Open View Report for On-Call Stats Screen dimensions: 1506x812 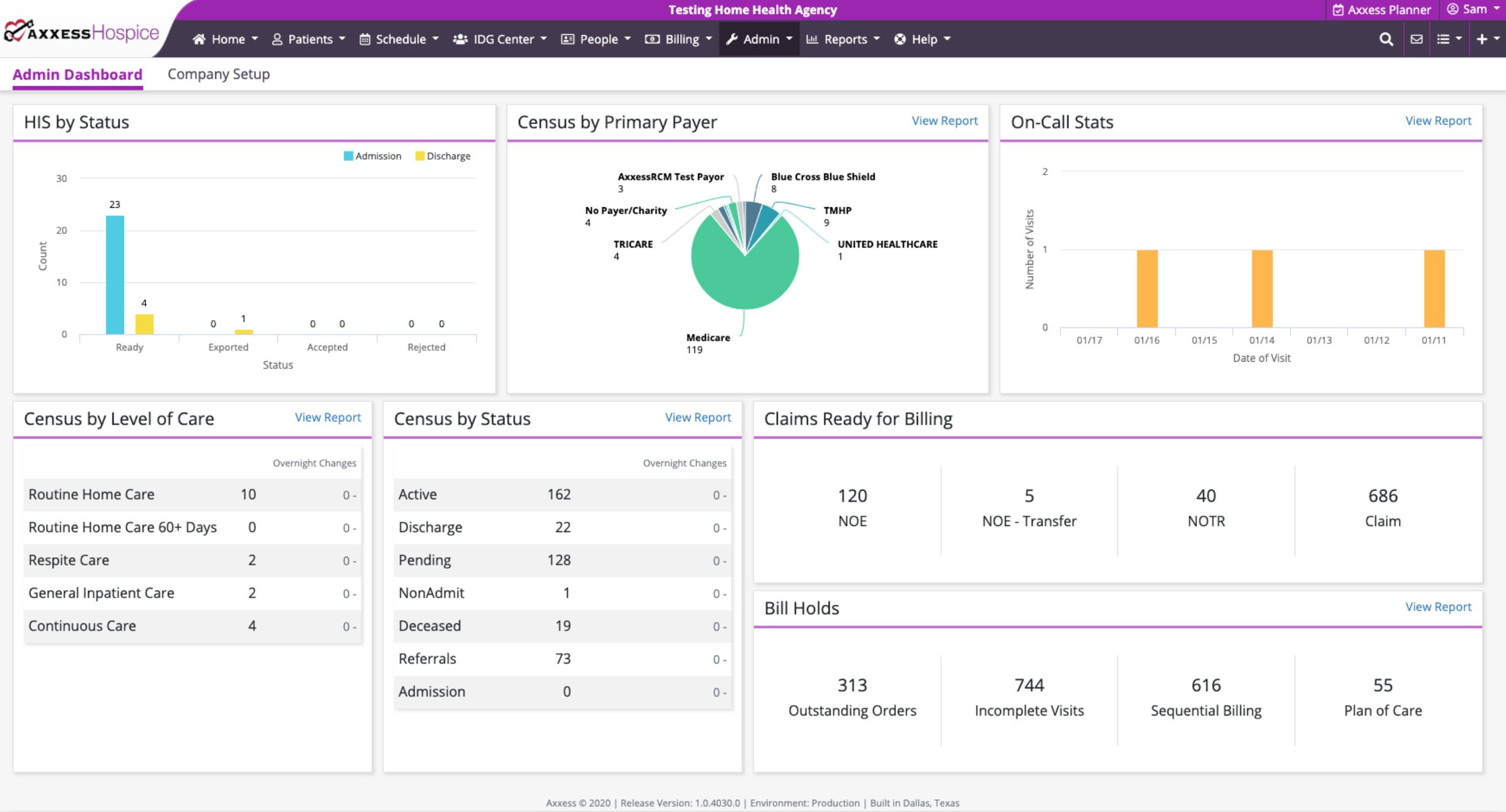click(1438, 120)
